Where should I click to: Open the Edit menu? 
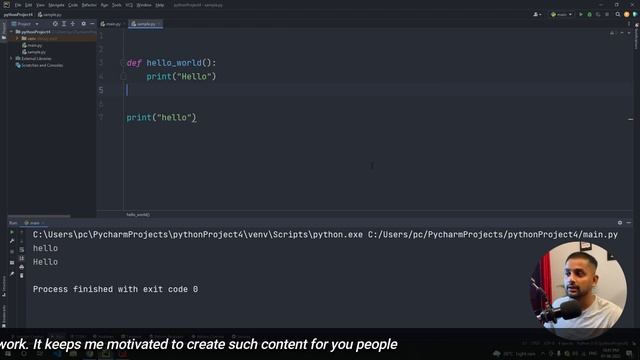coord(29,5)
